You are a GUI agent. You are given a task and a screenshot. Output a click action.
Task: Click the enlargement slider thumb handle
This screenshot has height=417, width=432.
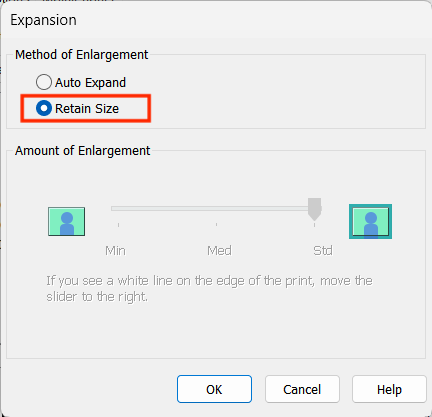pos(314,209)
